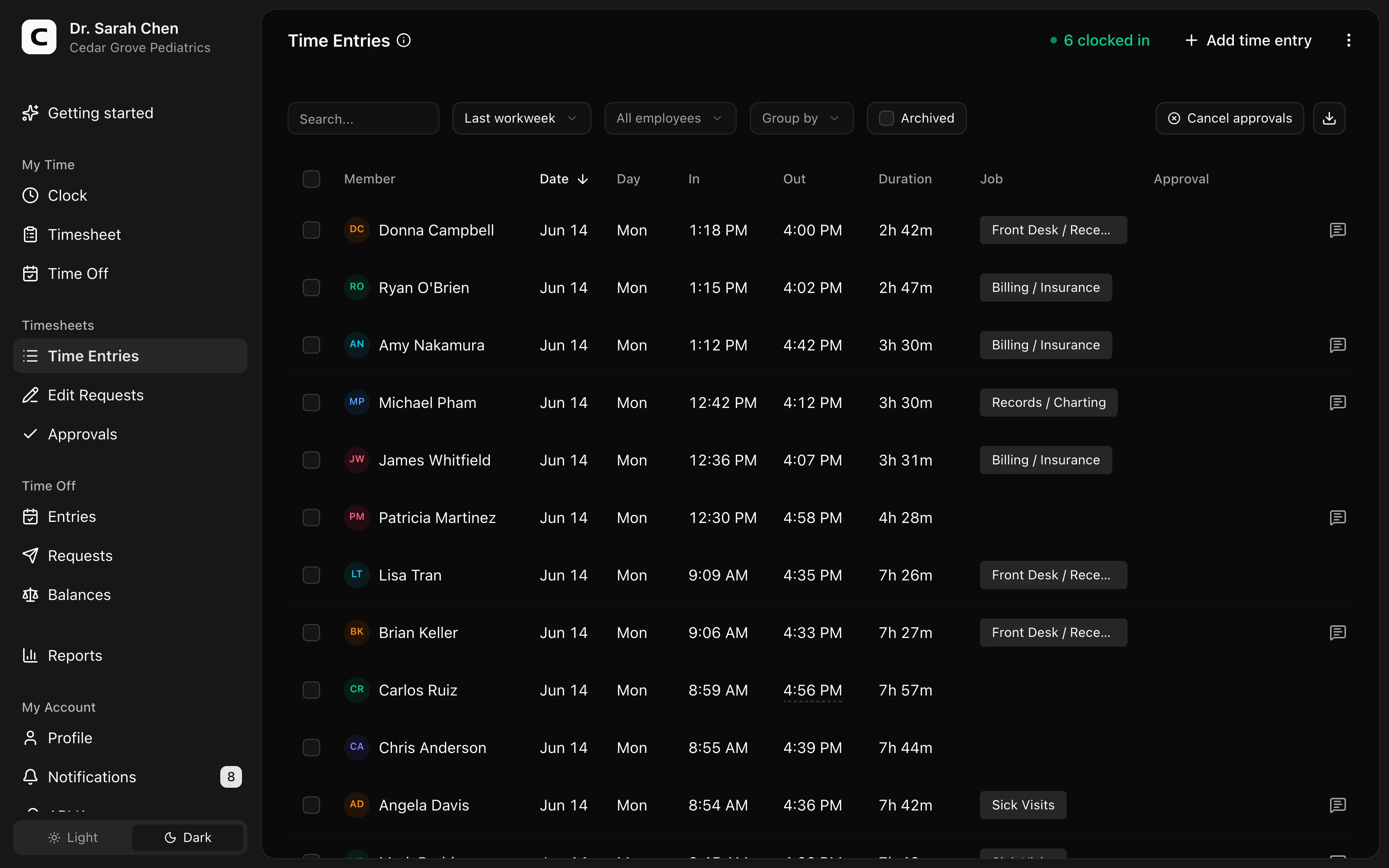
Task: Open James Whitfield's Billing / Insurance job tag
Action: click(x=1045, y=460)
